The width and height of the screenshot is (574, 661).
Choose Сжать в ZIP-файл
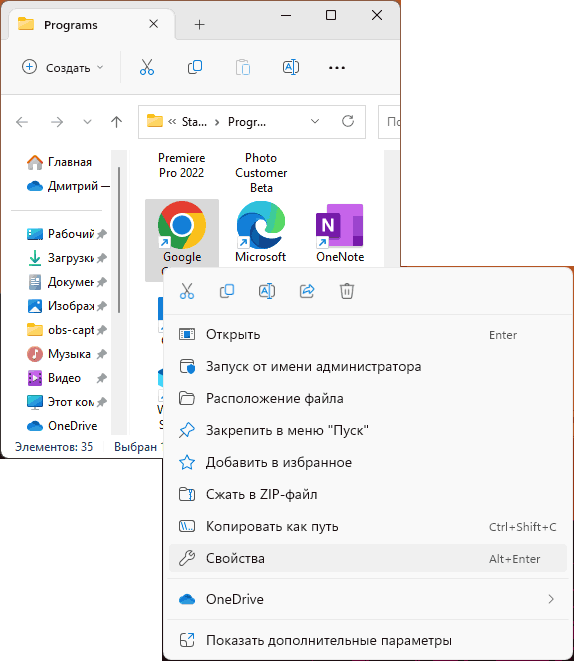pos(367,494)
